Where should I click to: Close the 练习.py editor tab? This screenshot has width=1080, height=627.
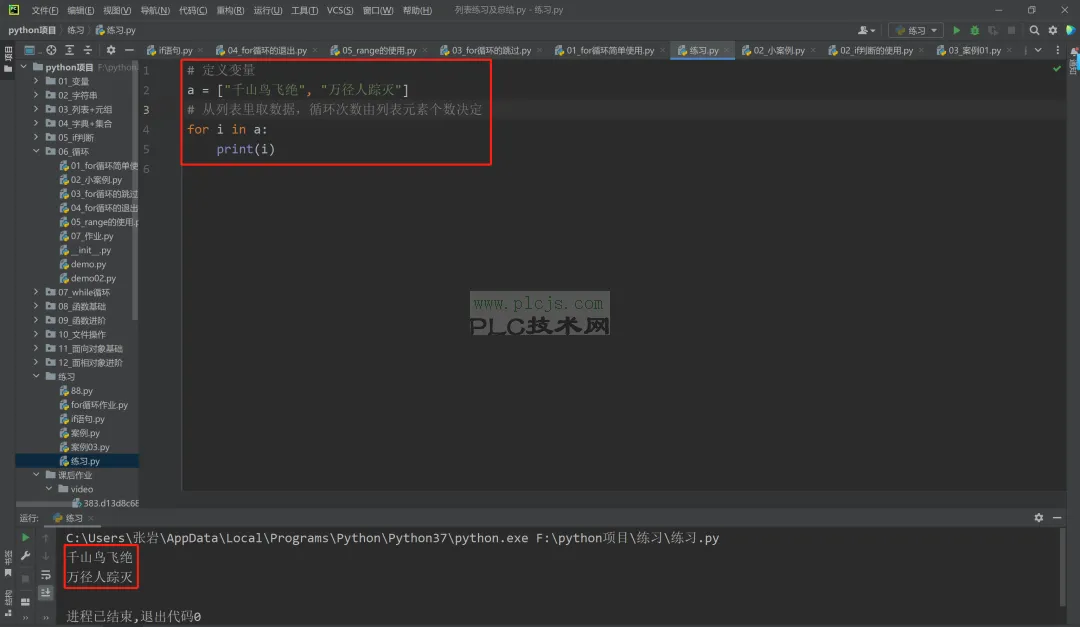[727, 50]
